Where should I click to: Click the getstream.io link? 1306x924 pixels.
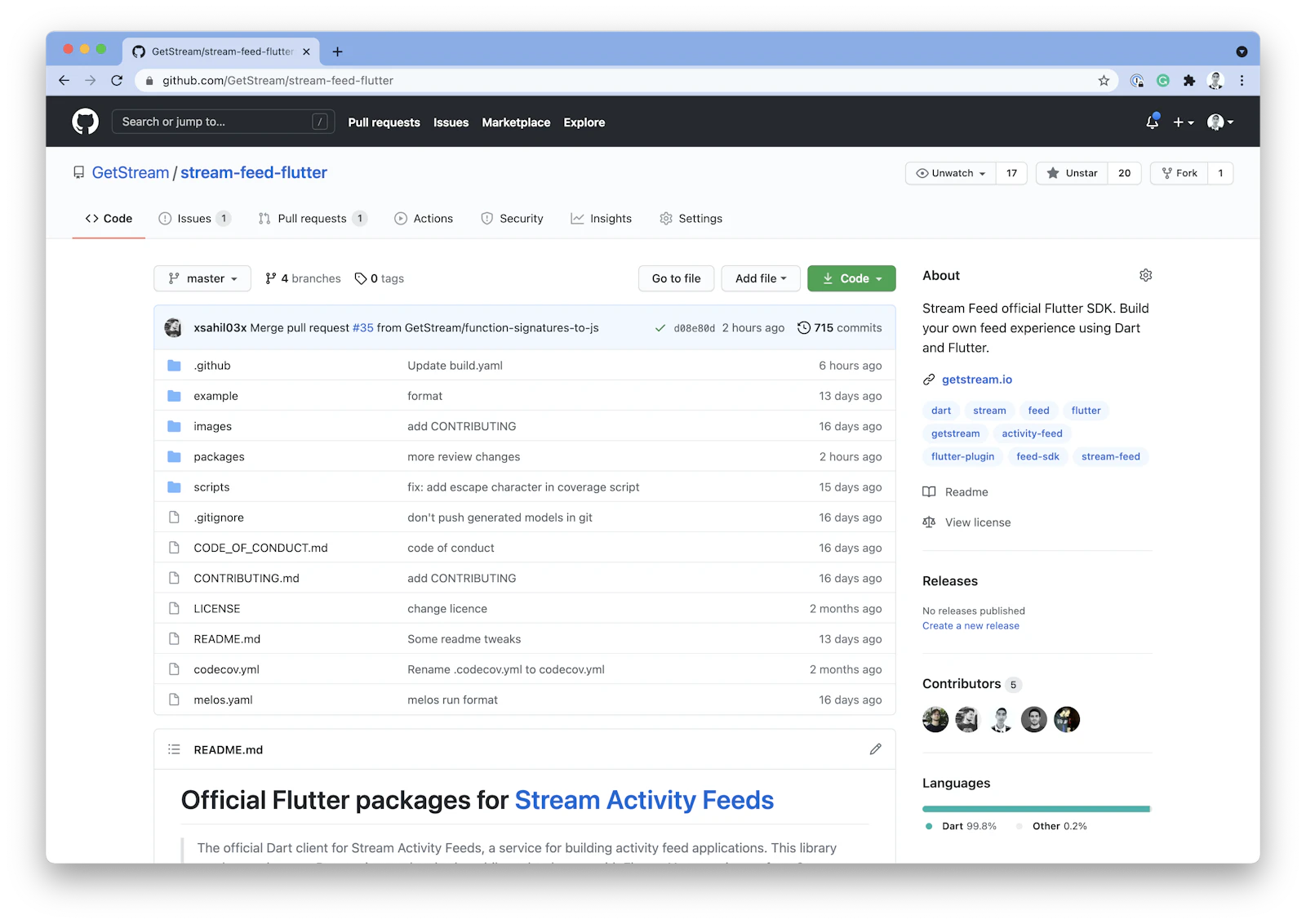point(976,380)
